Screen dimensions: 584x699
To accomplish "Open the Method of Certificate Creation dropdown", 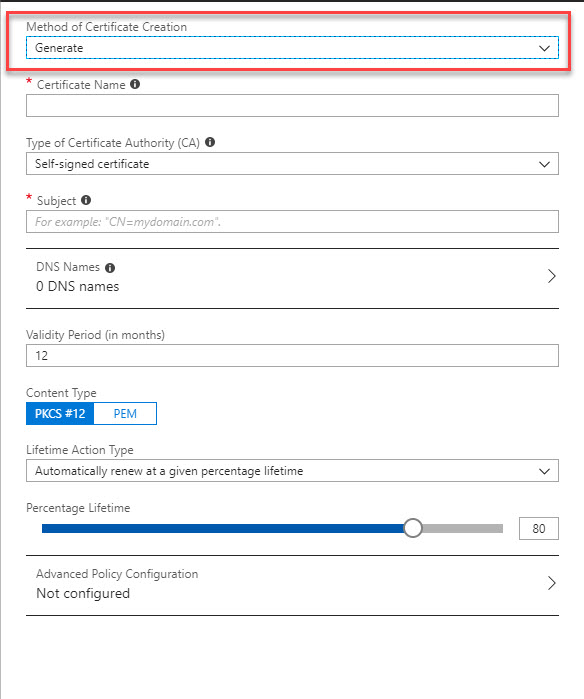I will (292, 48).
